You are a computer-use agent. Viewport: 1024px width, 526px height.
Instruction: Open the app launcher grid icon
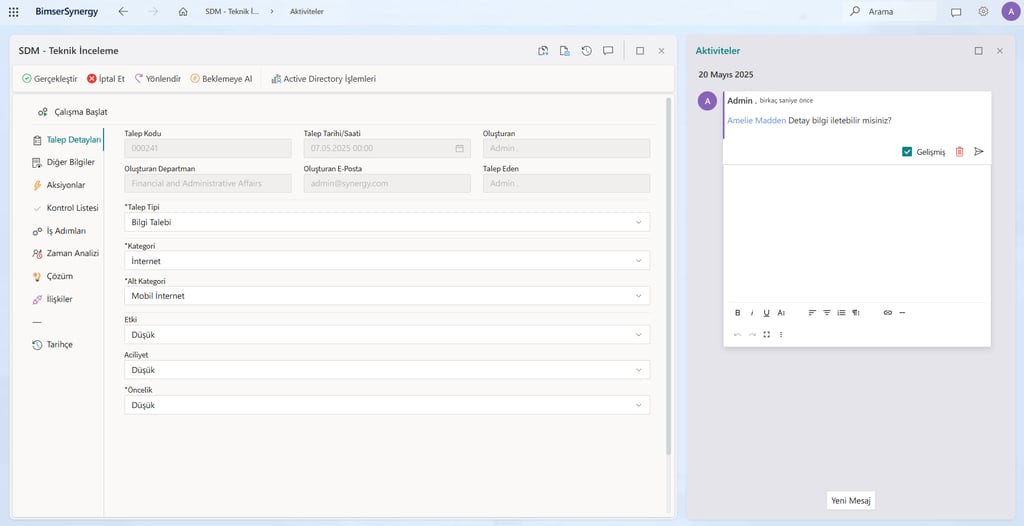[14, 12]
